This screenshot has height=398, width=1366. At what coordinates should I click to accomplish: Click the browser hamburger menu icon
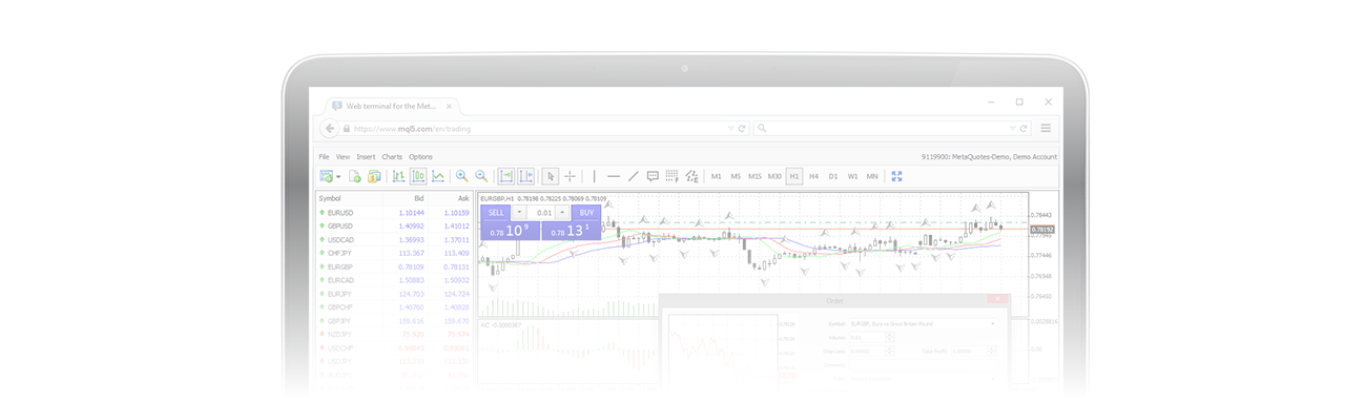pos(1046,128)
